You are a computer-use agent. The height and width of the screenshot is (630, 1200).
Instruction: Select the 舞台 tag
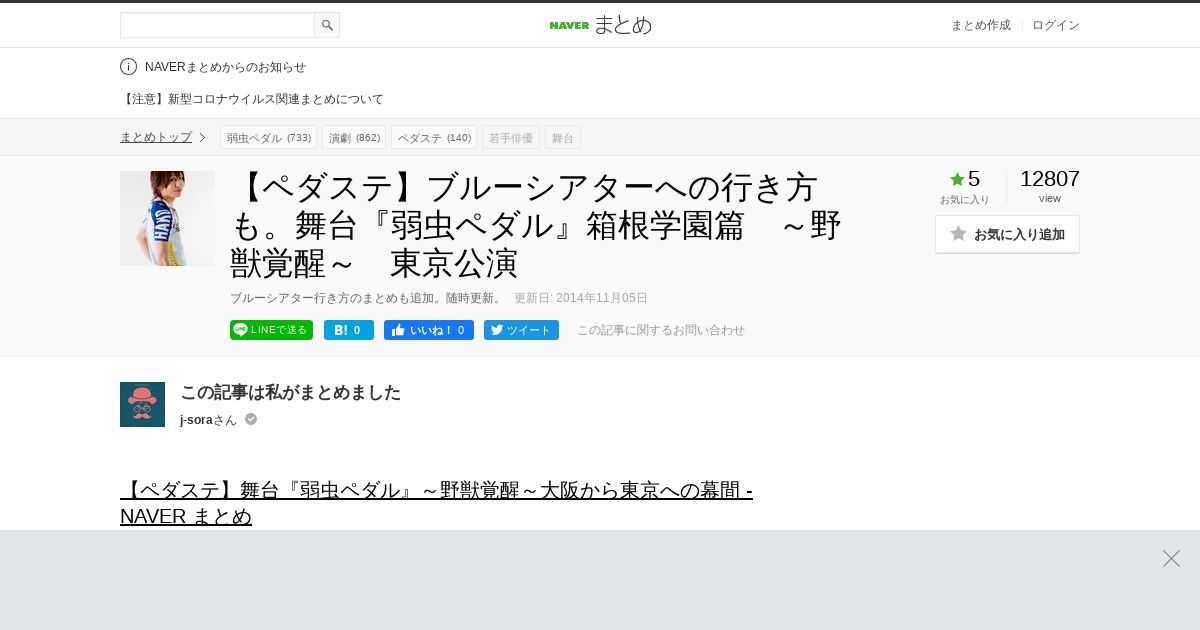[563, 137]
